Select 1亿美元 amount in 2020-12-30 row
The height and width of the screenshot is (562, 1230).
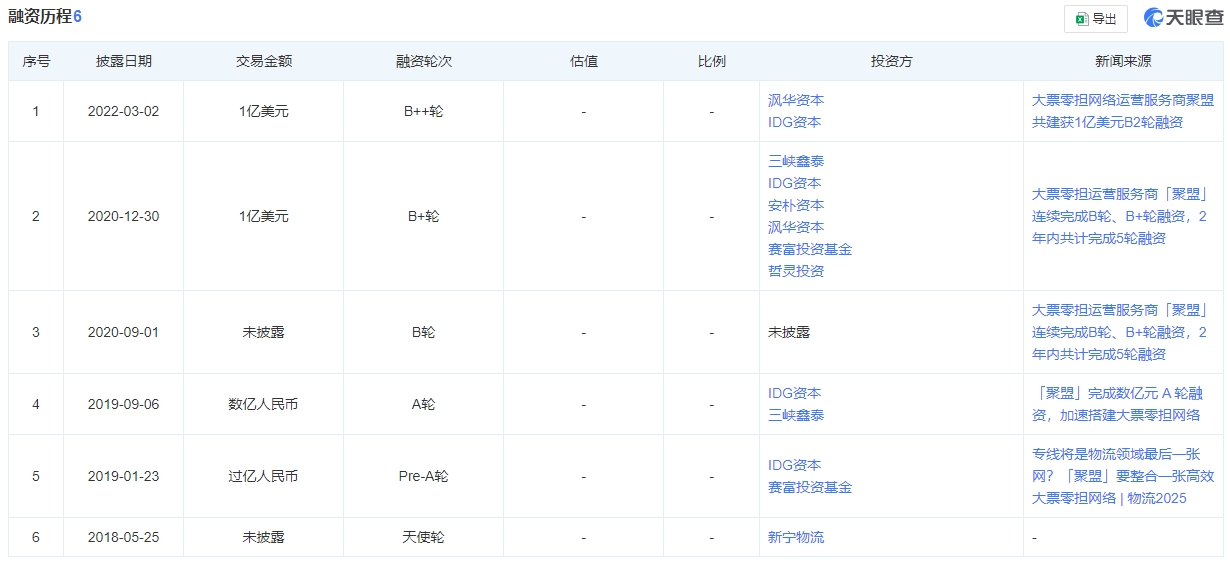coord(264,216)
